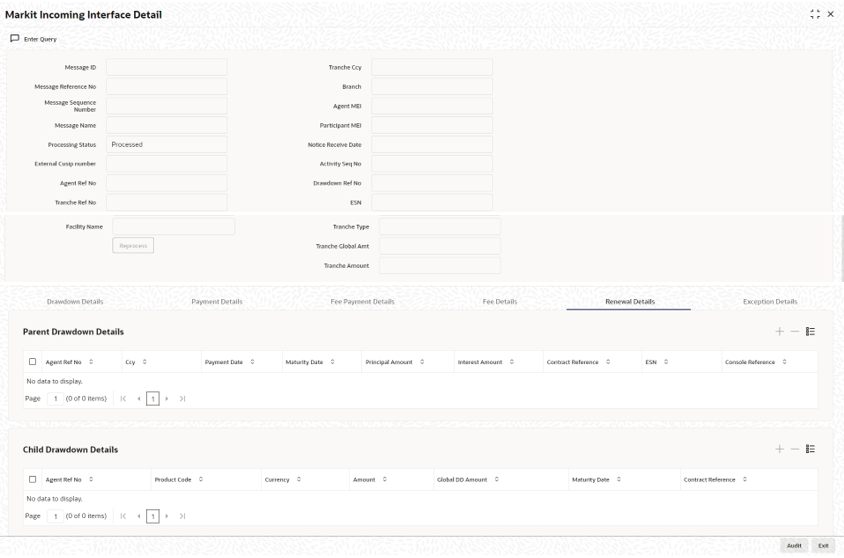Remove a row from Child Drawdown Details

(x=794, y=449)
